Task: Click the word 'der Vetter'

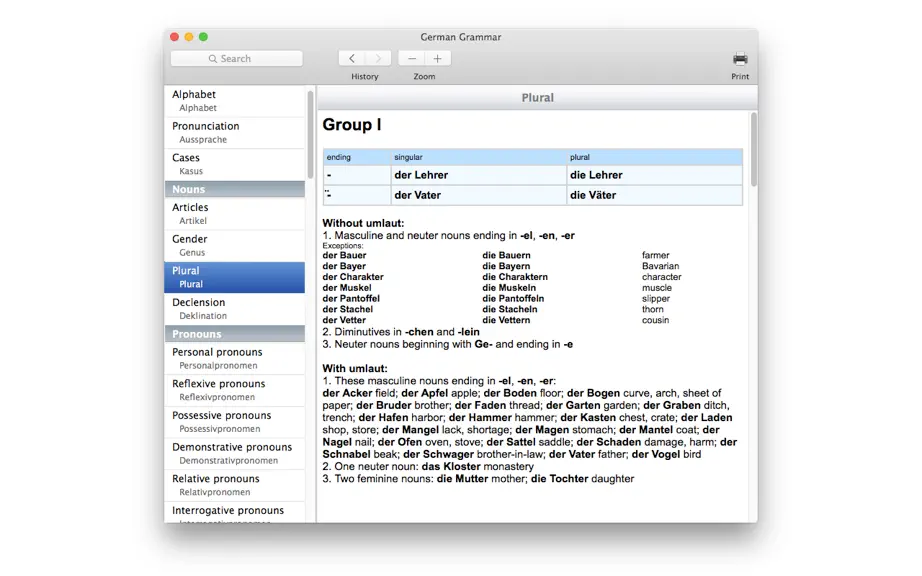Action: [x=344, y=320]
